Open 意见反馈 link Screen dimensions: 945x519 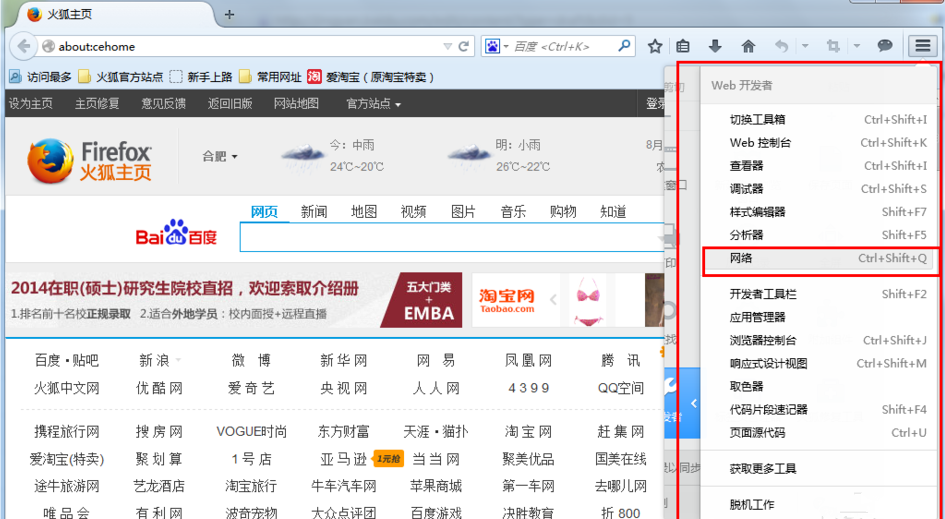click(x=163, y=104)
